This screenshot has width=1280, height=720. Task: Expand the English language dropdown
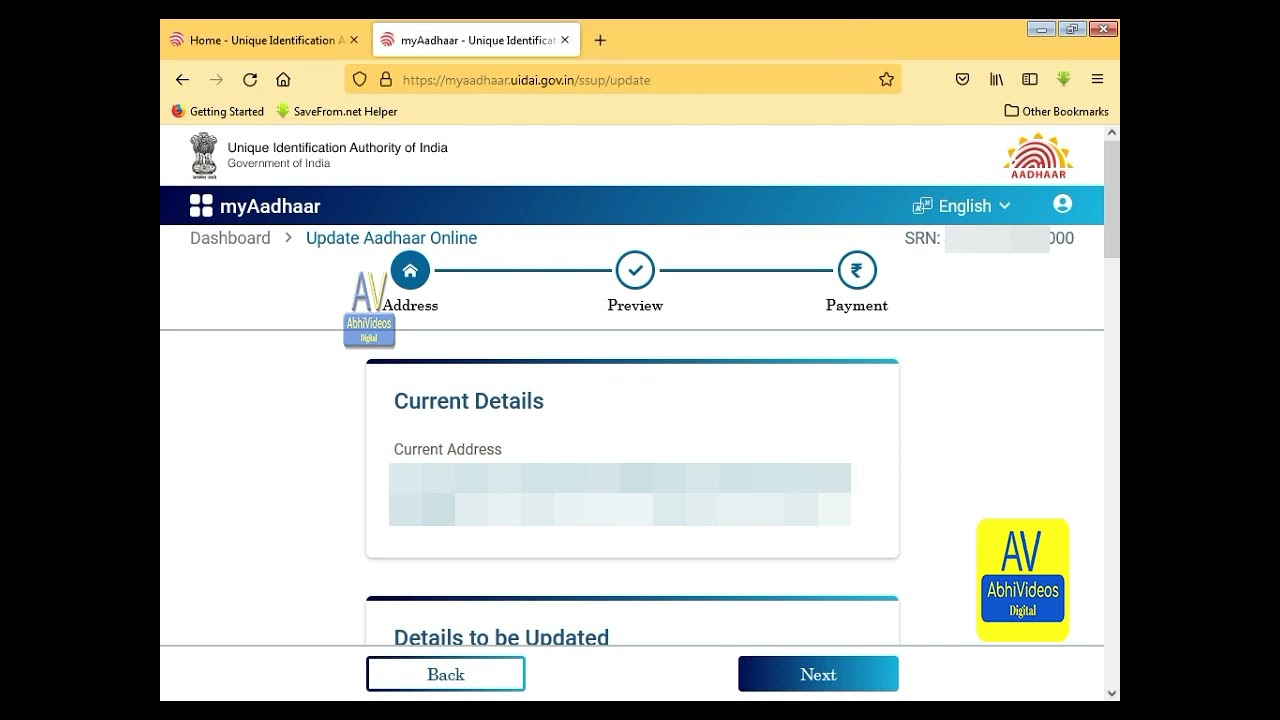point(962,206)
